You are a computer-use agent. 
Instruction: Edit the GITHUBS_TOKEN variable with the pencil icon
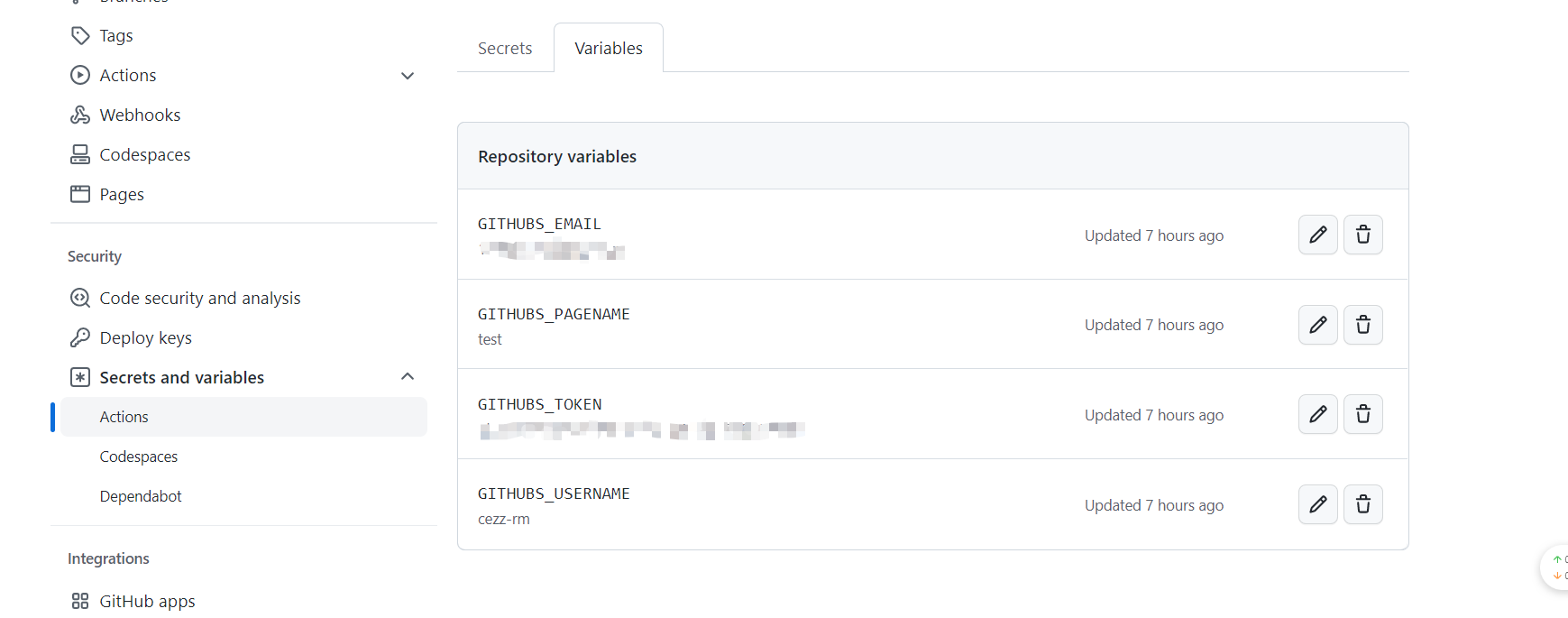[x=1317, y=414]
